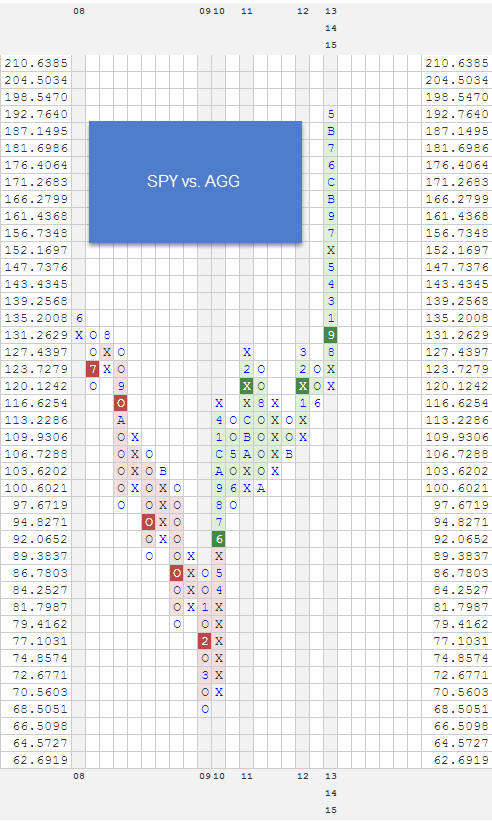Select the red 7 cell at 123.7279
Image resolution: width=492 pixels, height=821 pixels.
point(93,369)
